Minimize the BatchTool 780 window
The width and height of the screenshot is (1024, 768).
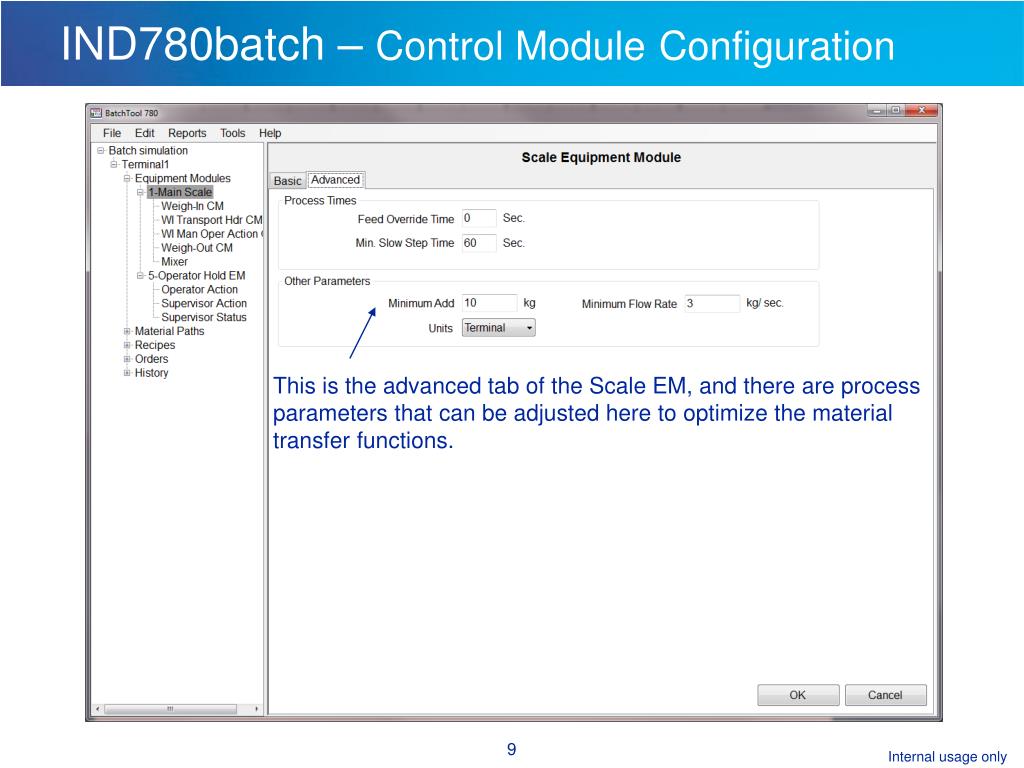click(x=877, y=111)
